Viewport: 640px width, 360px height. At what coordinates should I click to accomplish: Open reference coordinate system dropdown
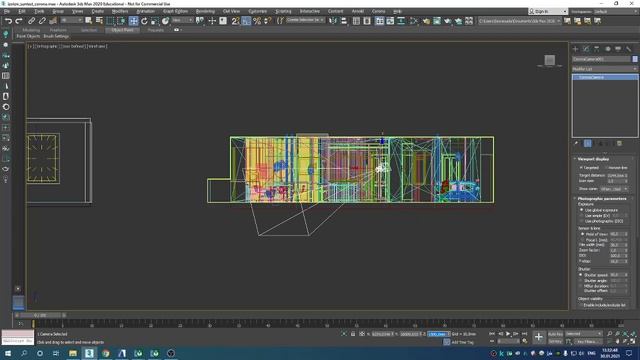pyautogui.click(x=182, y=20)
